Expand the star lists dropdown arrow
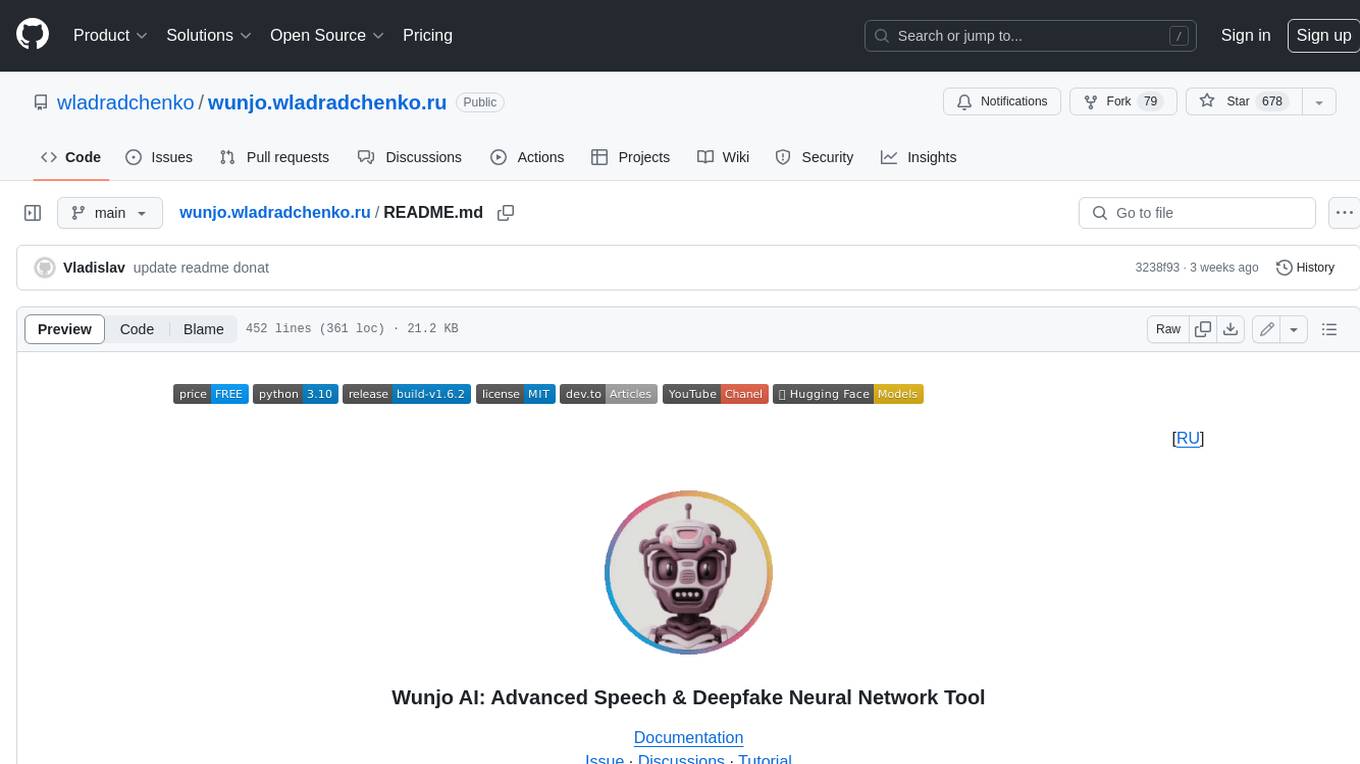The height and width of the screenshot is (764, 1360). [x=1320, y=102]
